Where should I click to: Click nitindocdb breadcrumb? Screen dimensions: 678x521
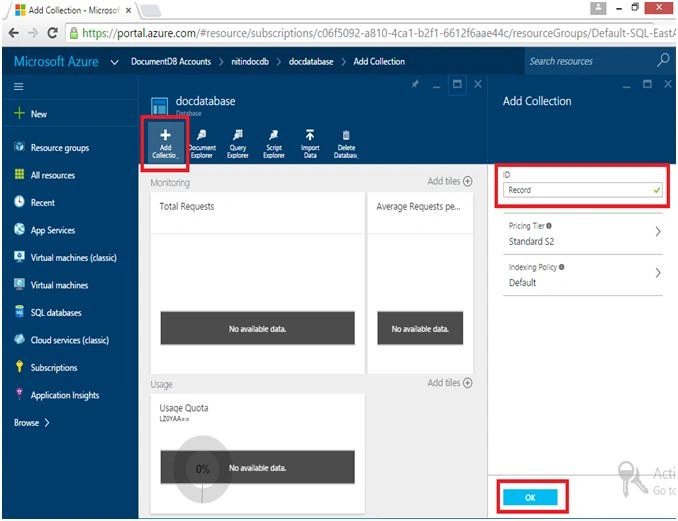pyautogui.click(x=250, y=61)
